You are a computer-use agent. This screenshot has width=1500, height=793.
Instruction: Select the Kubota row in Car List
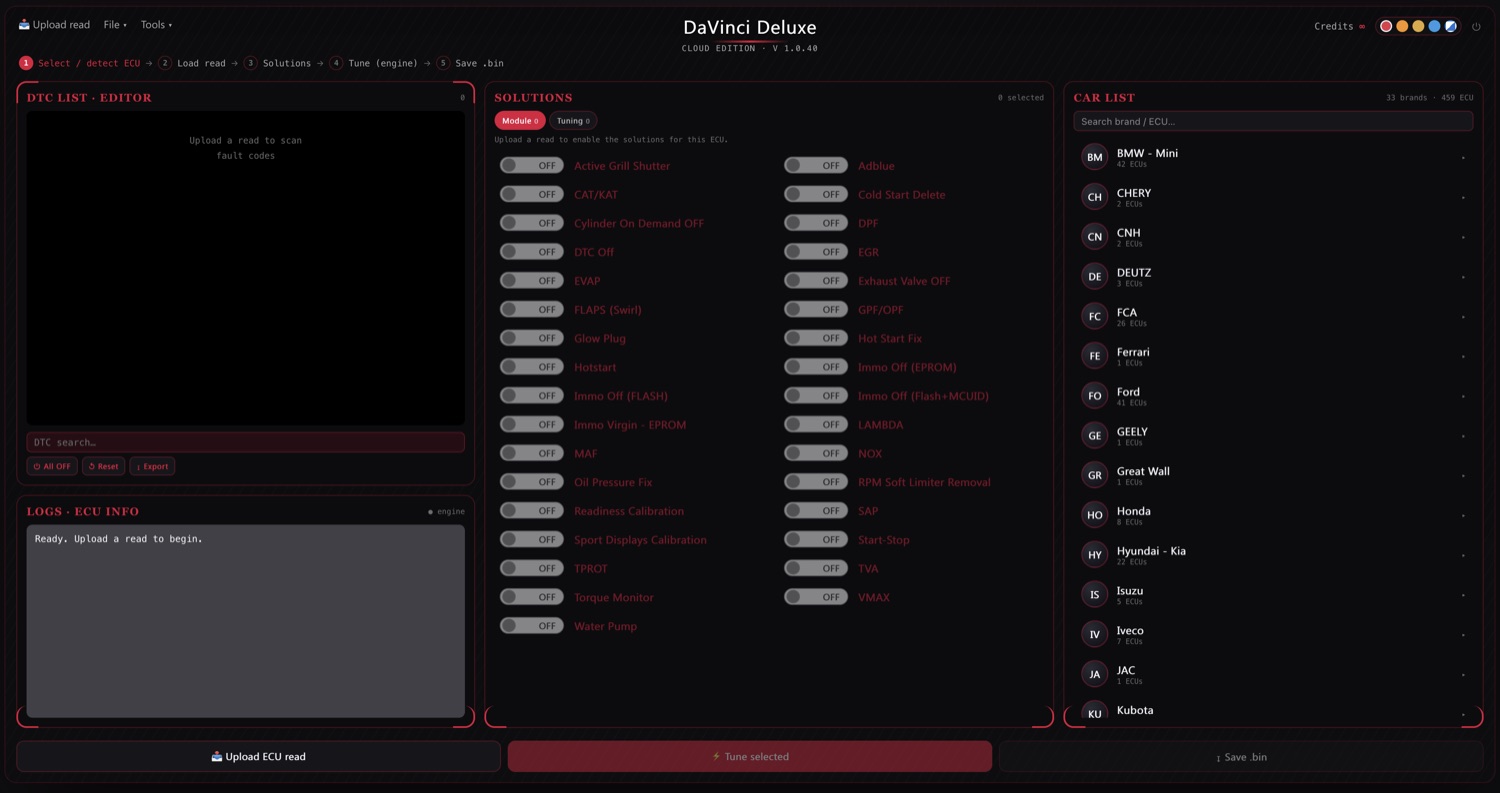click(1273, 711)
